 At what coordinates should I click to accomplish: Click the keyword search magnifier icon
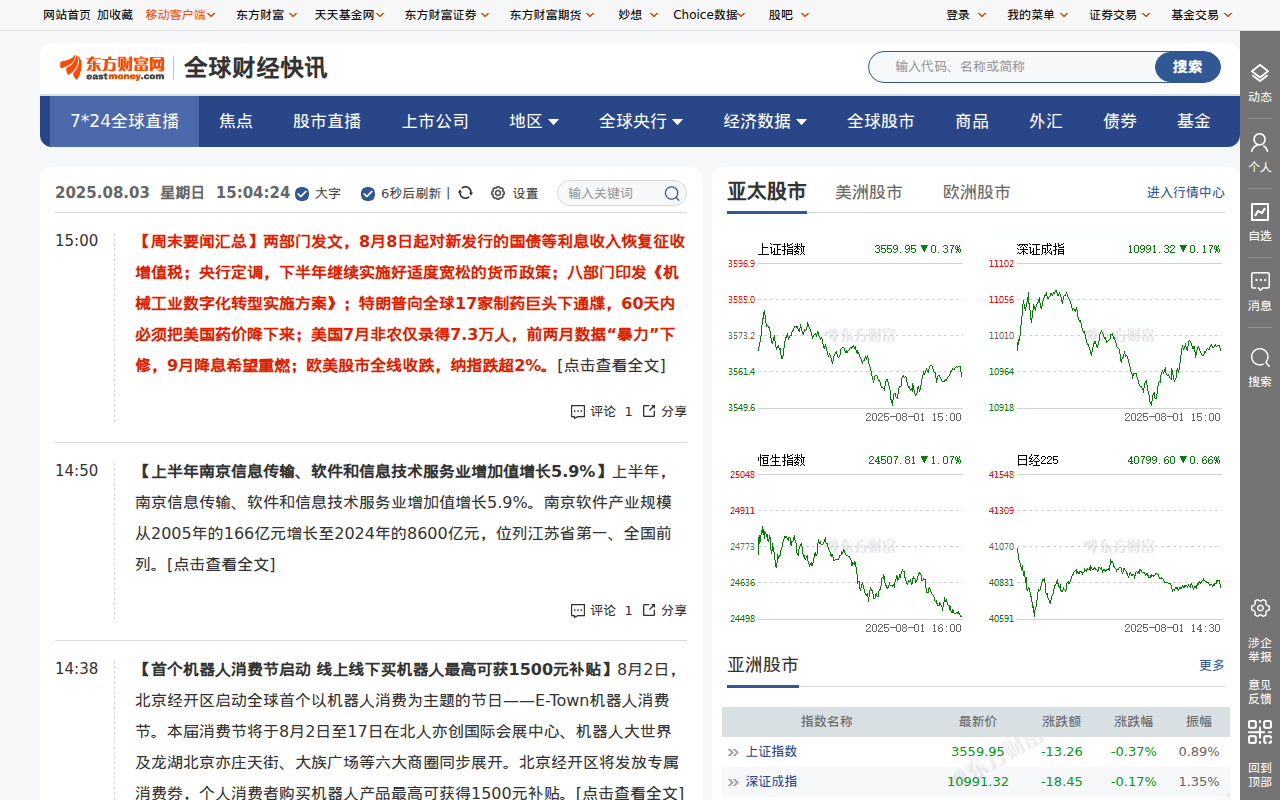coord(672,193)
